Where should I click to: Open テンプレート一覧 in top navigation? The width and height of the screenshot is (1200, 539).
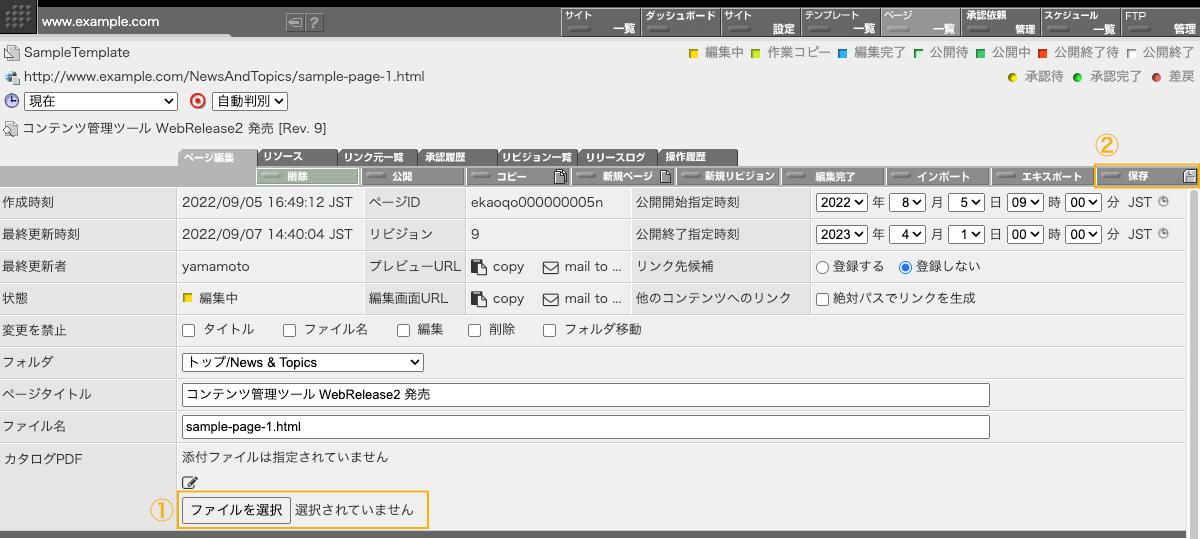click(x=840, y=22)
